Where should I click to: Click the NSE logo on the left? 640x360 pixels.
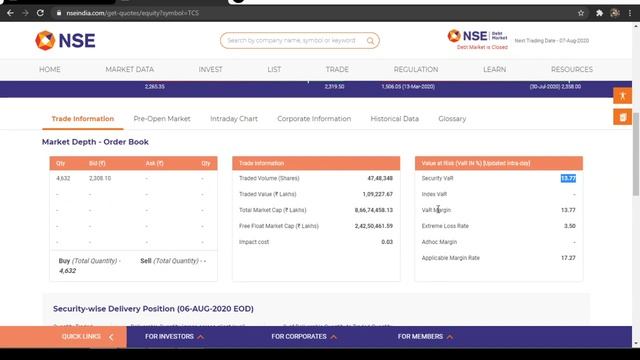(65, 40)
